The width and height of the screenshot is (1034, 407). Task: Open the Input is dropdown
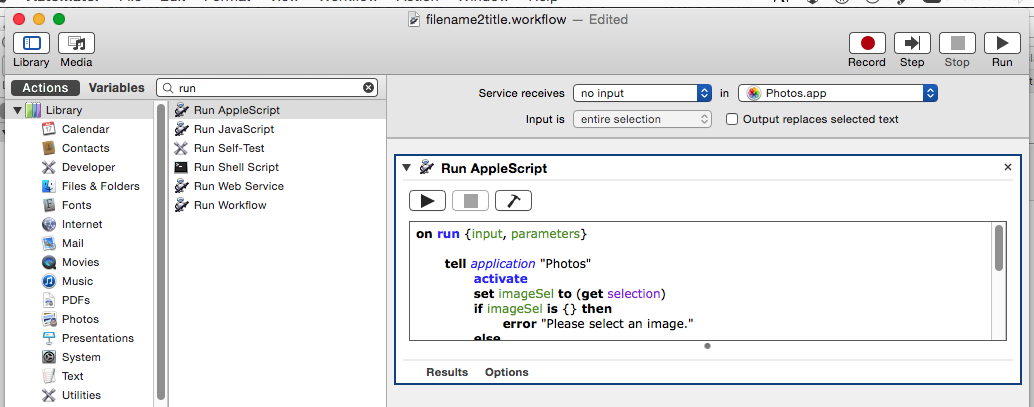[642, 119]
